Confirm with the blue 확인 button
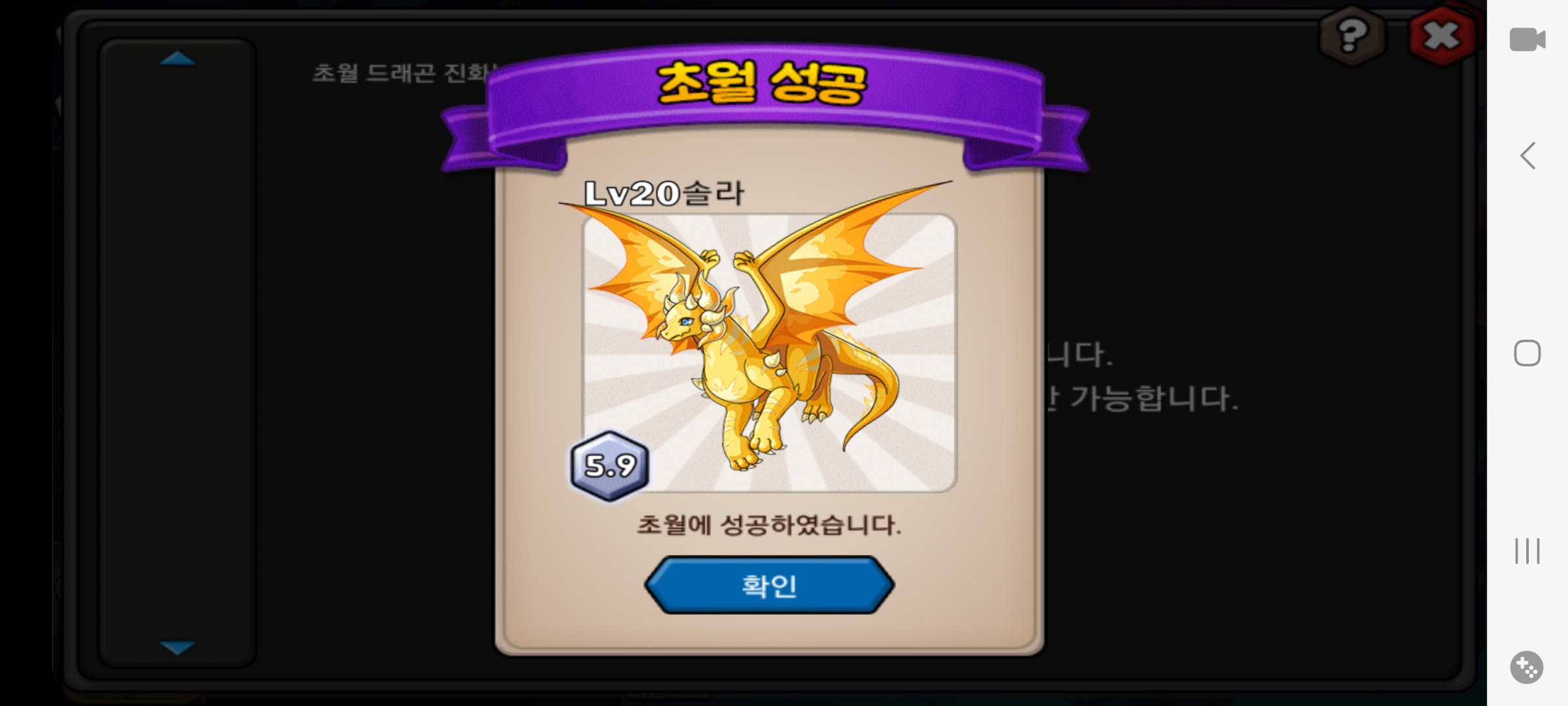 coord(769,585)
